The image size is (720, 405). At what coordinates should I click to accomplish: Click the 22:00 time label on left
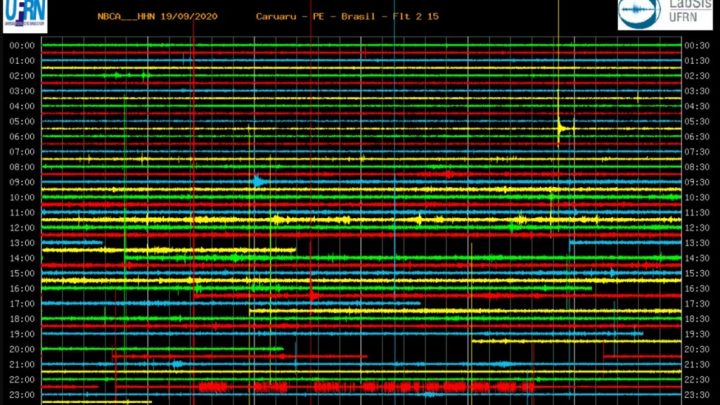click(x=21, y=380)
